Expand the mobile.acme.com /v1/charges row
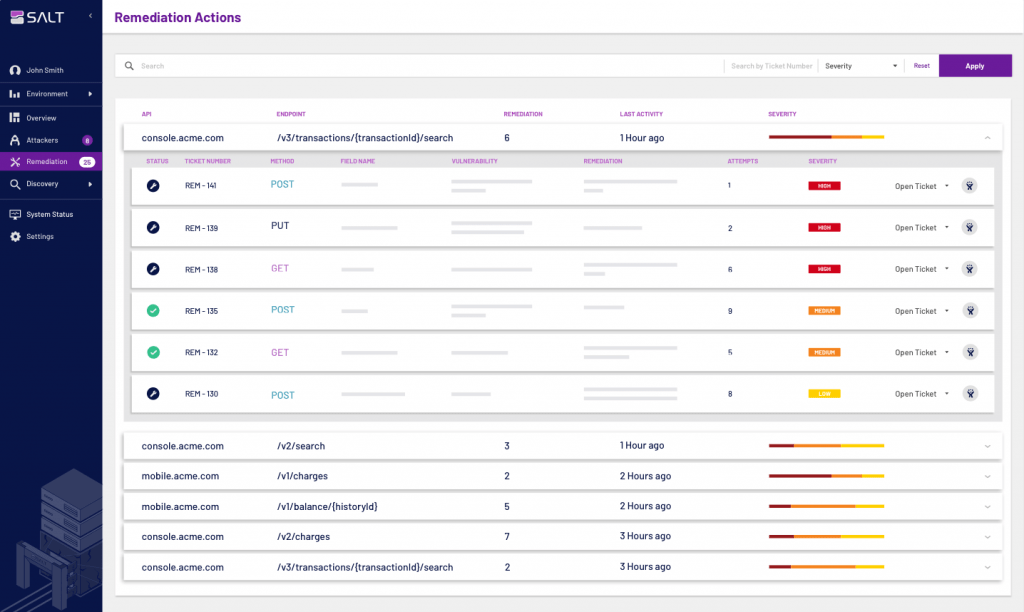Screen dimensions: 1024x612 tap(987, 476)
